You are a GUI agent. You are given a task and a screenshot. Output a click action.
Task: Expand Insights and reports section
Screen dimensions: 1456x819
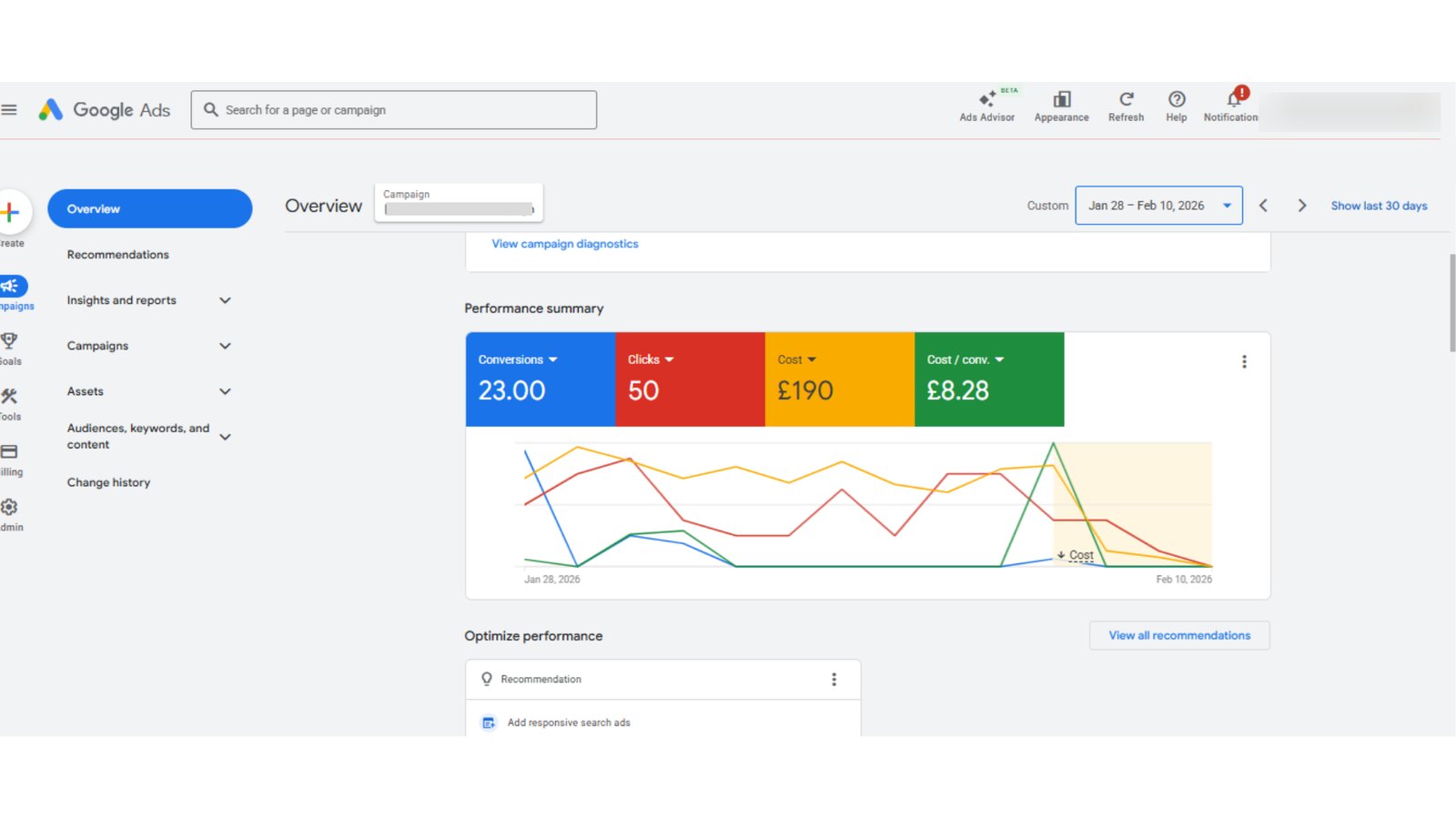[225, 300]
